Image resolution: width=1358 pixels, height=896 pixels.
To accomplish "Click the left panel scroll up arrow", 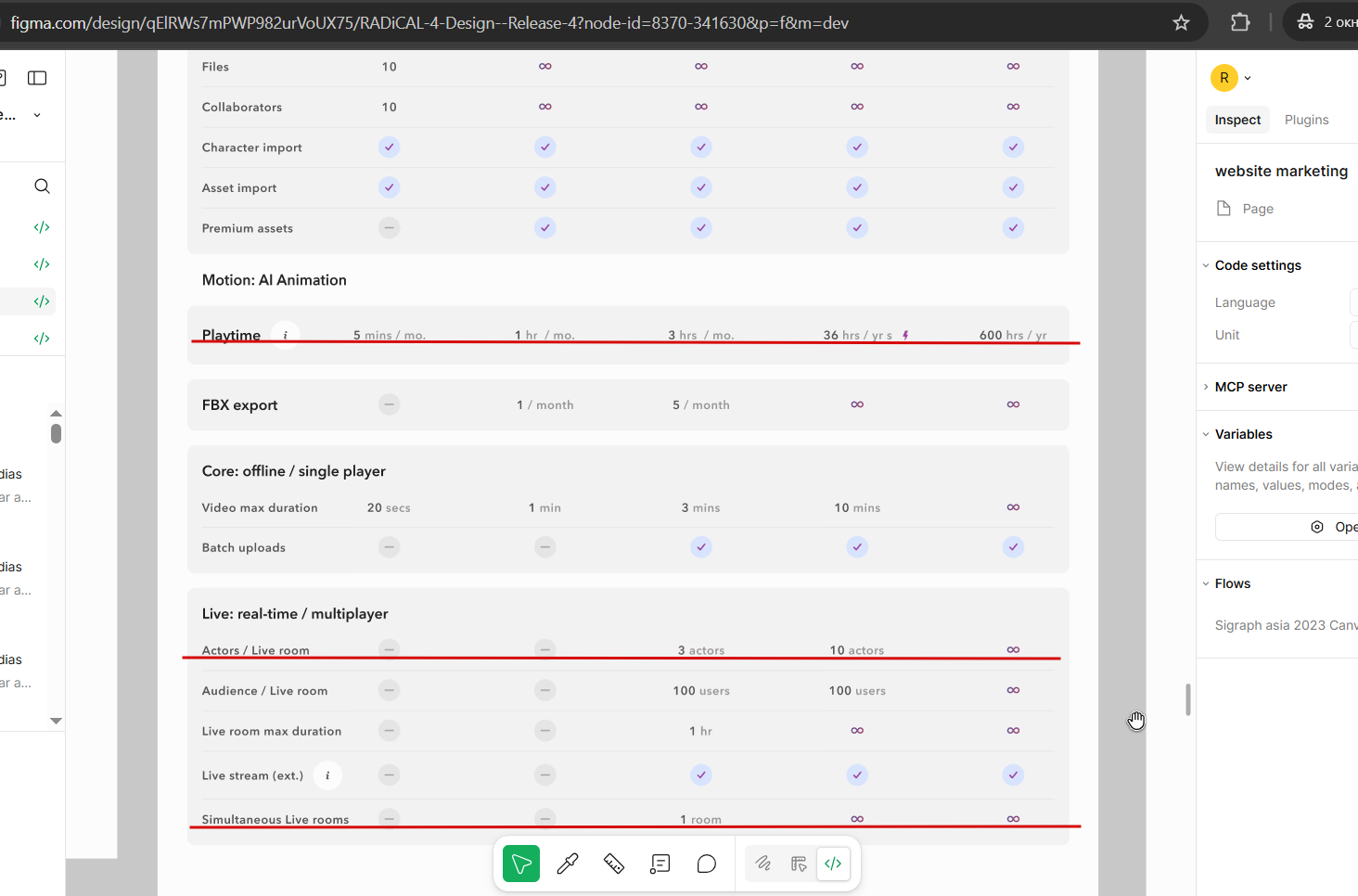I will (x=56, y=413).
